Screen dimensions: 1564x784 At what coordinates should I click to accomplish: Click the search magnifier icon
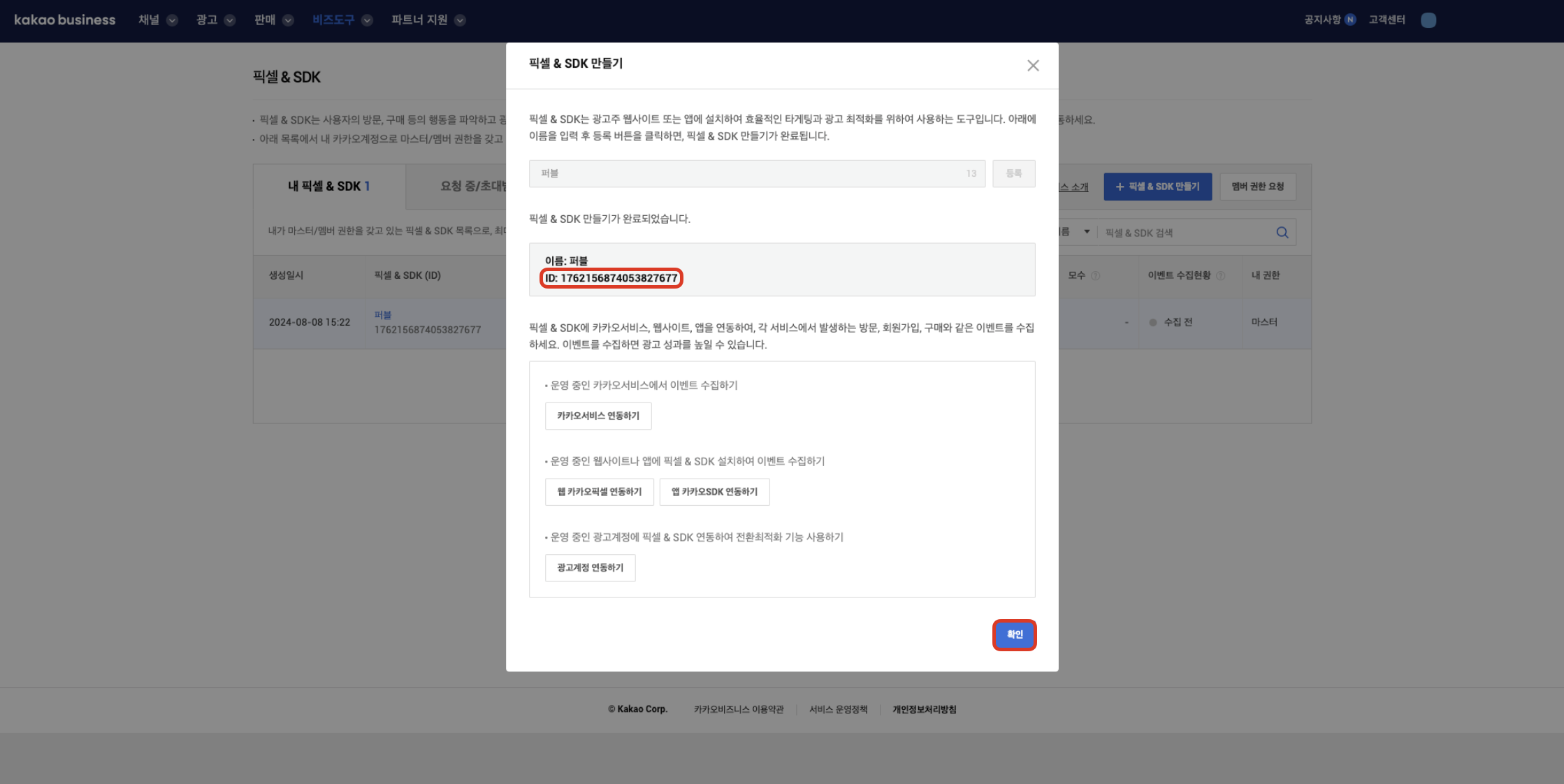pyautogui.click(x=1282, y=232)
